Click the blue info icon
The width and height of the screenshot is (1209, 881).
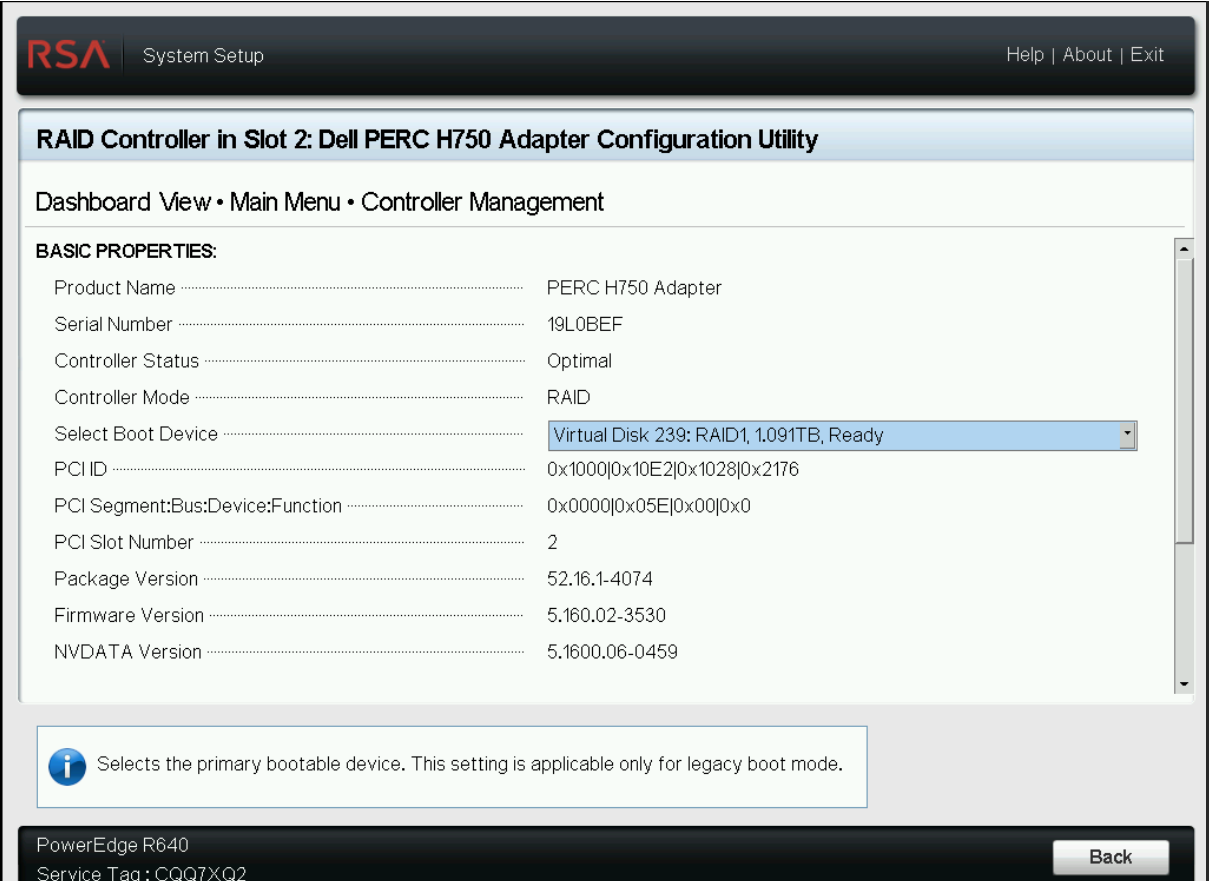pos(68,766)
